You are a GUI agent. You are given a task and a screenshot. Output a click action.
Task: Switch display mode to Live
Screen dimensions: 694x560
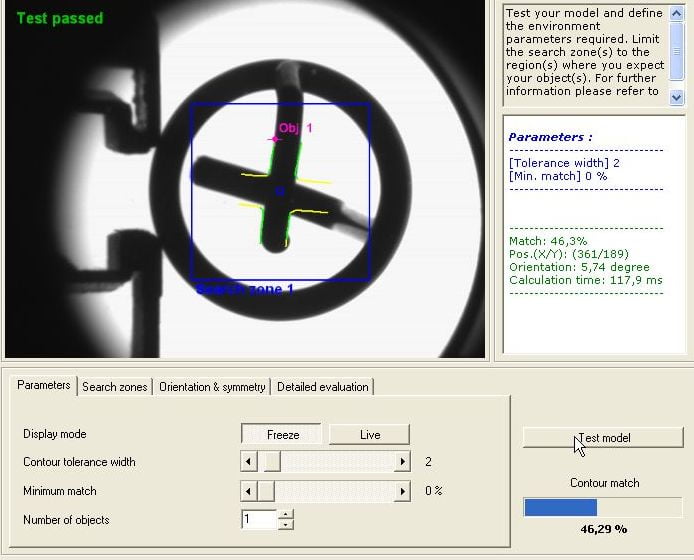(x=369, y=434)
